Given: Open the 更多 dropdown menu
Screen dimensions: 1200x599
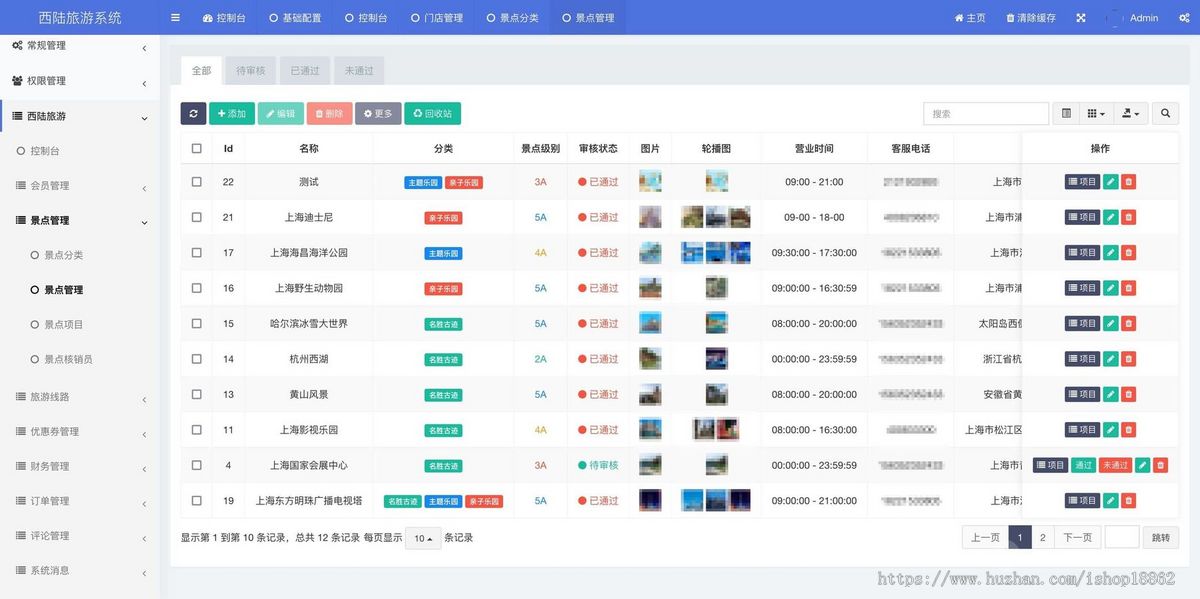Looking at the screenshot, I should point(378,113).
